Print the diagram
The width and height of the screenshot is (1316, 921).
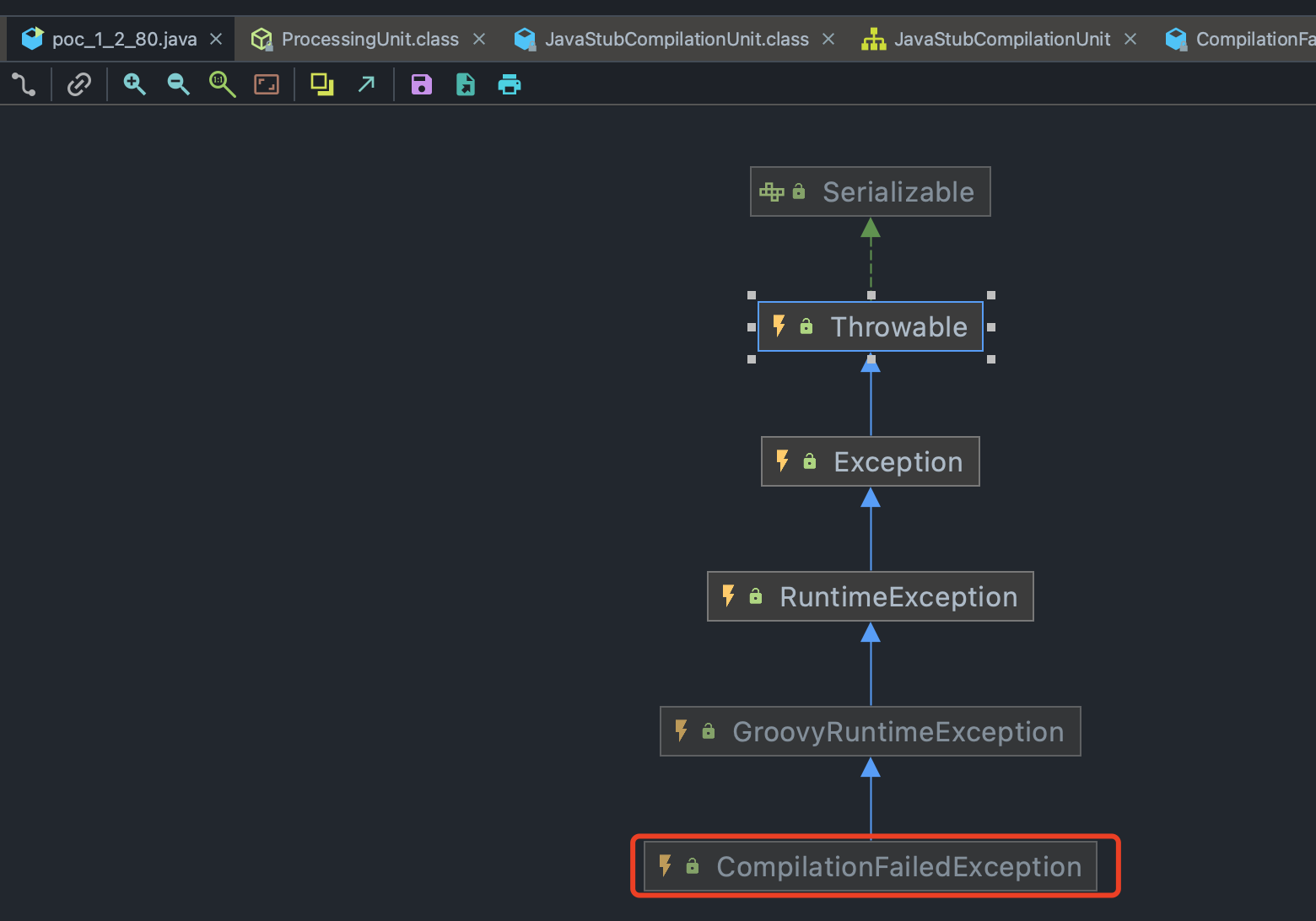[x=510, y=84]
